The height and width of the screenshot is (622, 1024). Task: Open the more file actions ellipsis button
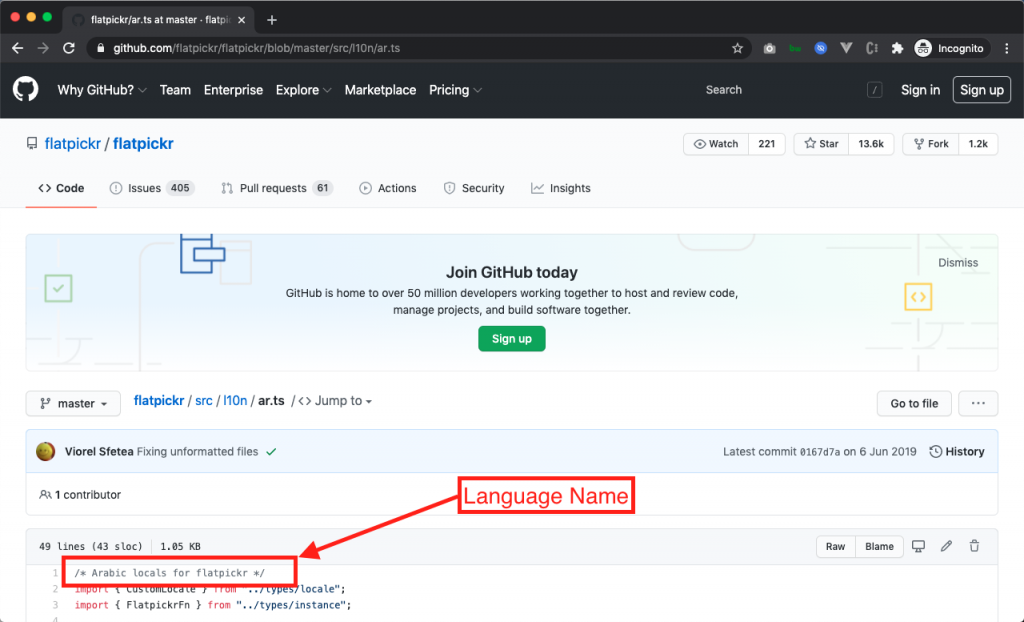(x=978, y=403)
